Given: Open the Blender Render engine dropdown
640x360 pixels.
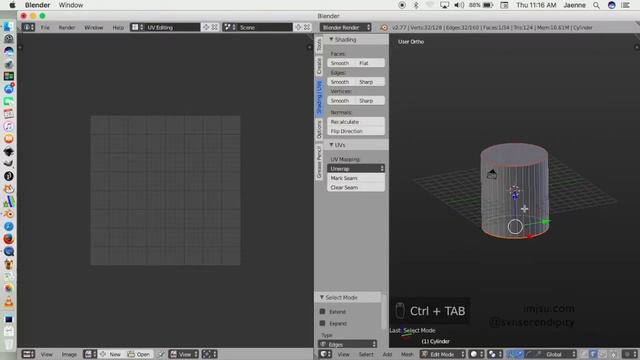Looking at the screenshot, I should click(345, 27).
